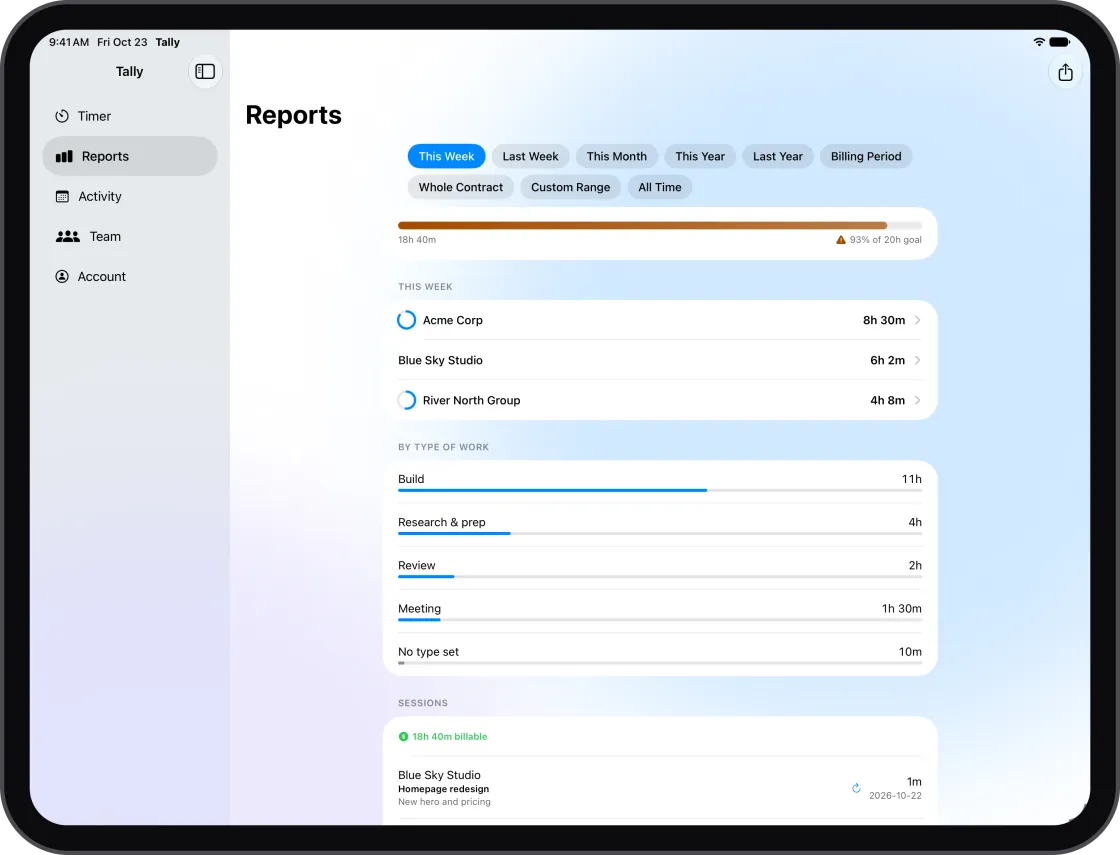Click the Build label
The width and height of the screenshot is (1120, 855).
[411, 479]
